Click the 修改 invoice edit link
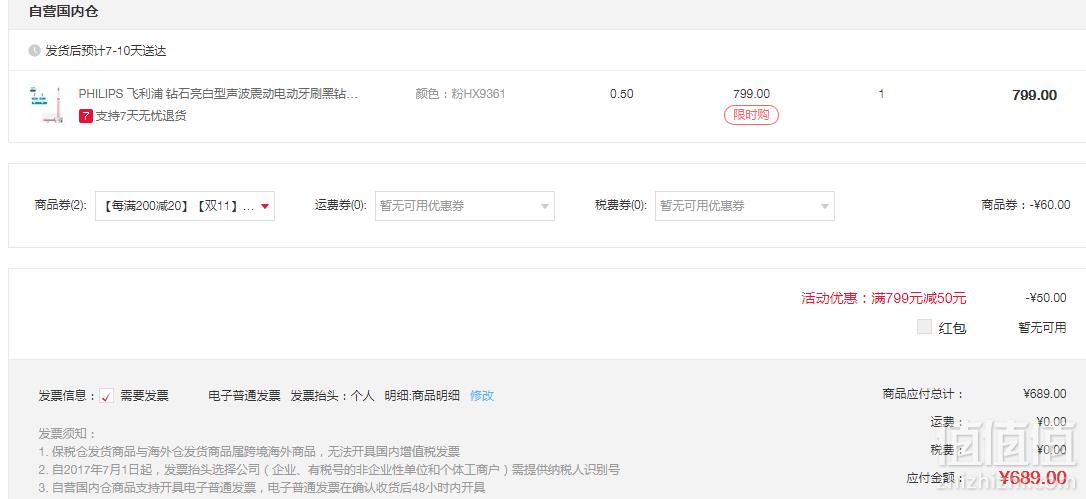The image size is (1086, 499). click(482, 396)
